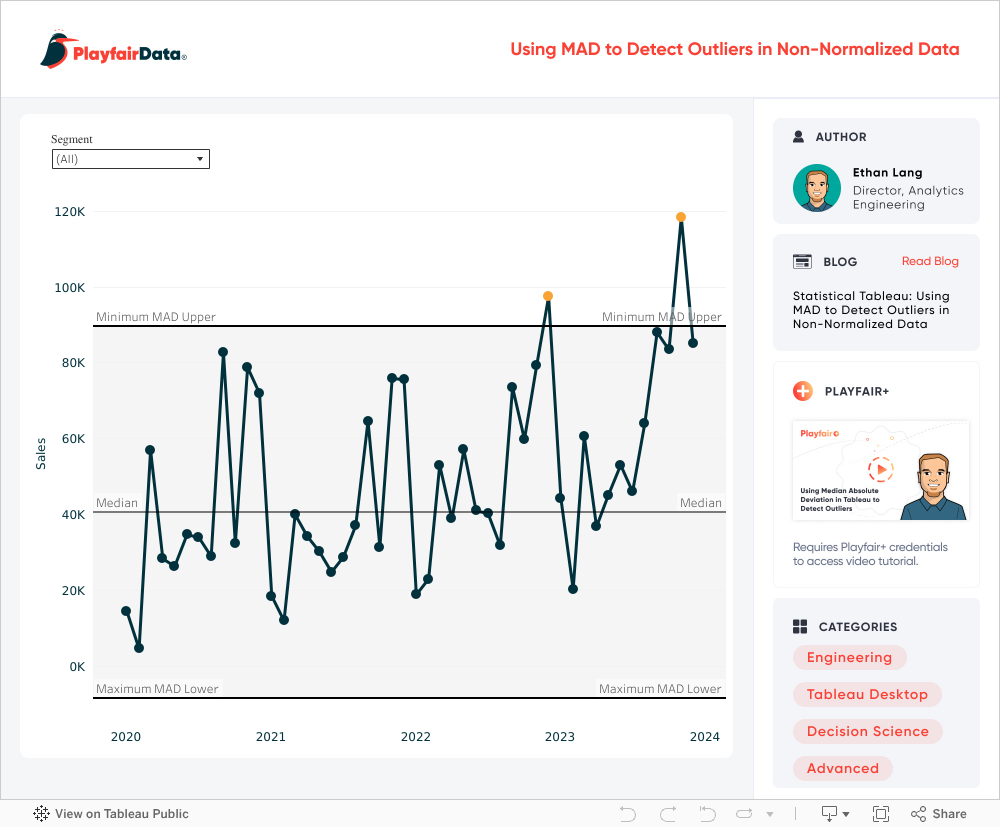Screen dimensions: 1000x827
Task: Open the Segment filter dropdown
Action: (130, 159)
